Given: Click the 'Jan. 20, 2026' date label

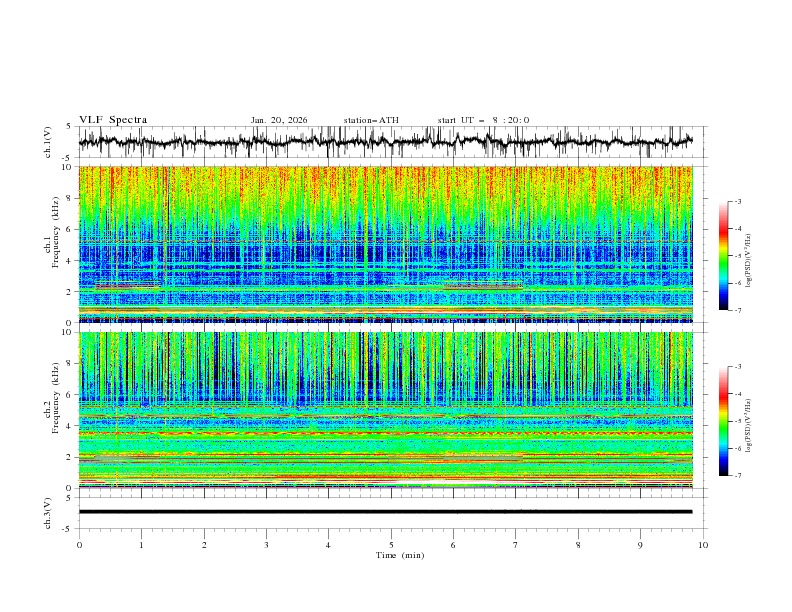Looking at the screenshot, I should pyautogui.click(x=279, y=120).
